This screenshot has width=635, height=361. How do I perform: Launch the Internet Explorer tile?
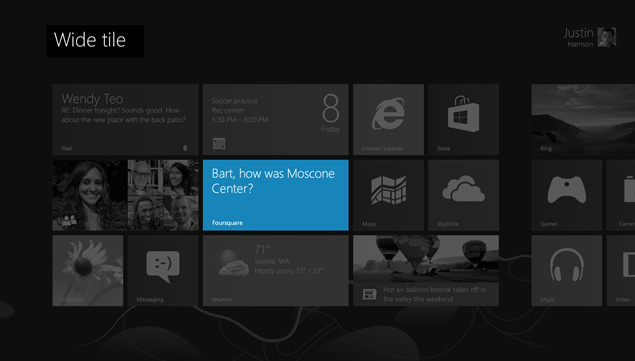pyautogui.click(x=388, y=120)
